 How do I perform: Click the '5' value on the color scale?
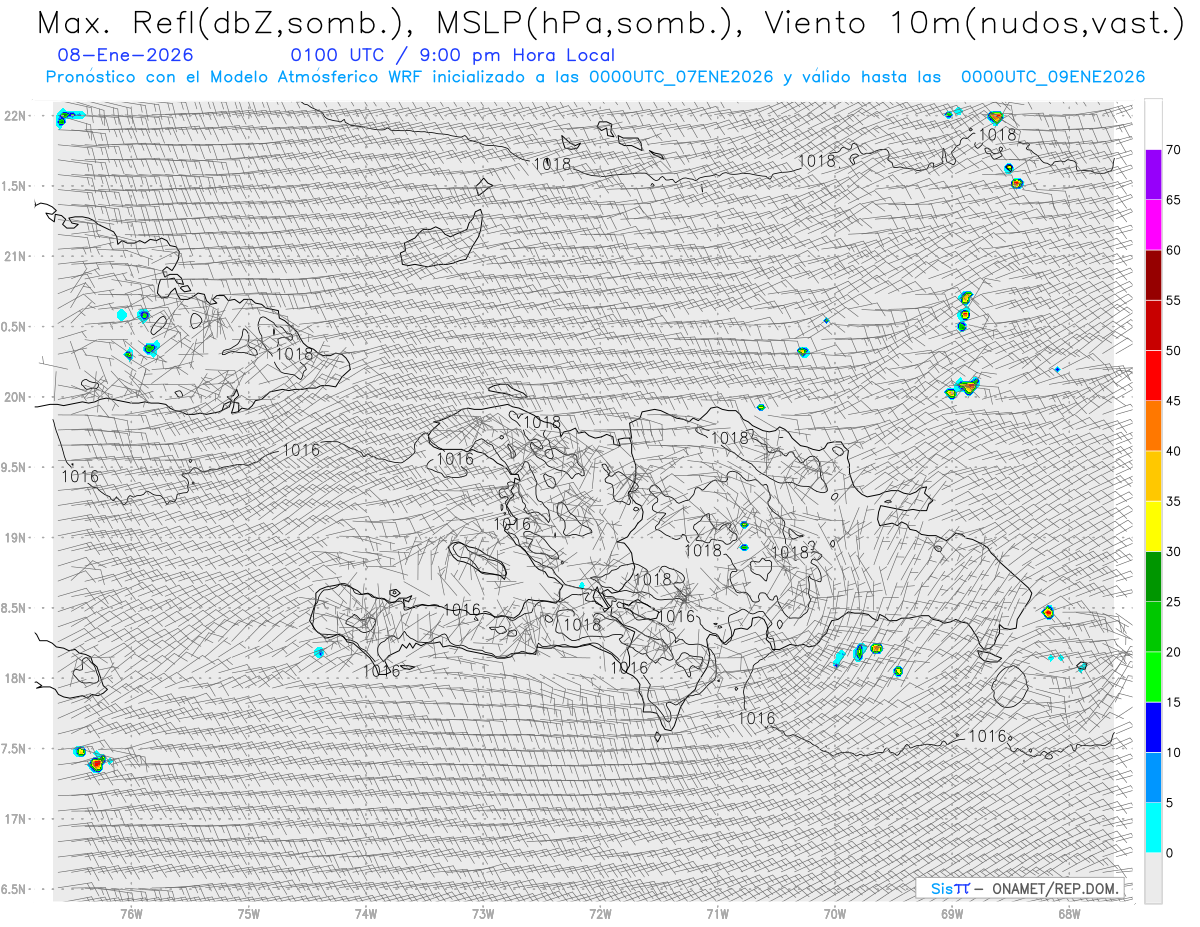coord(1170,803)
